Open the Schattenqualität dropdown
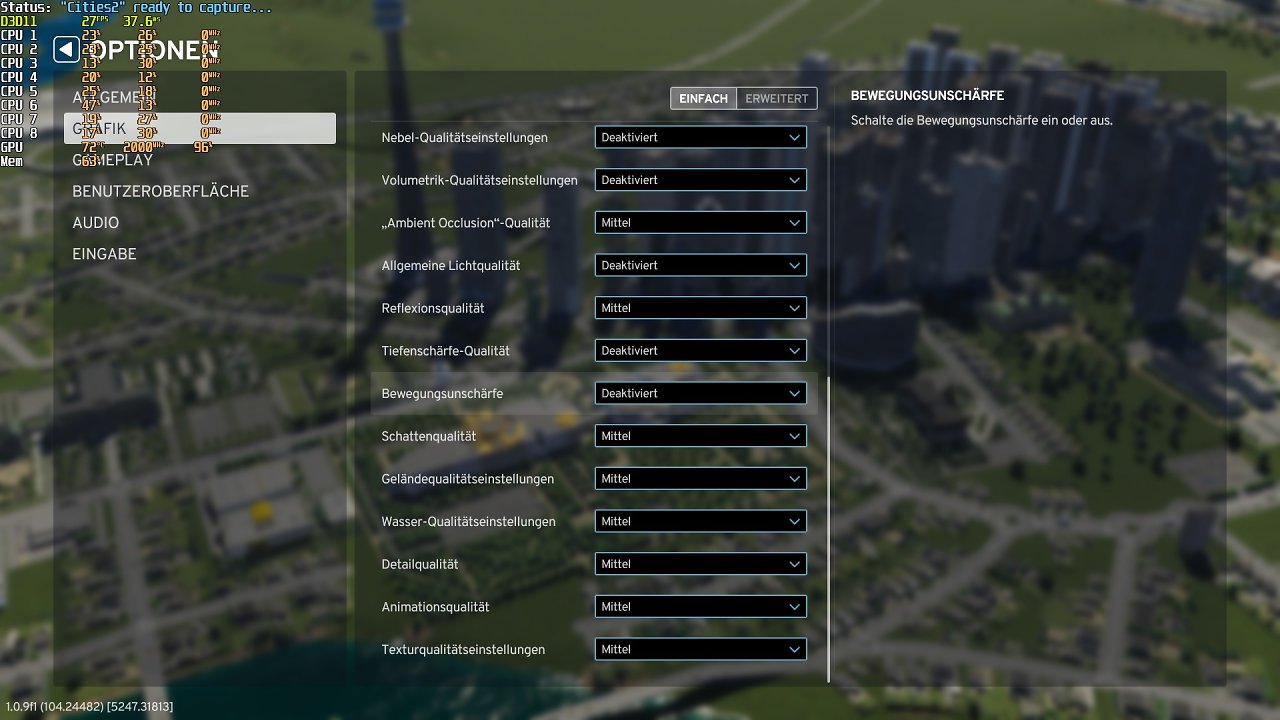 pyautogui.click(x=701, y=436)
